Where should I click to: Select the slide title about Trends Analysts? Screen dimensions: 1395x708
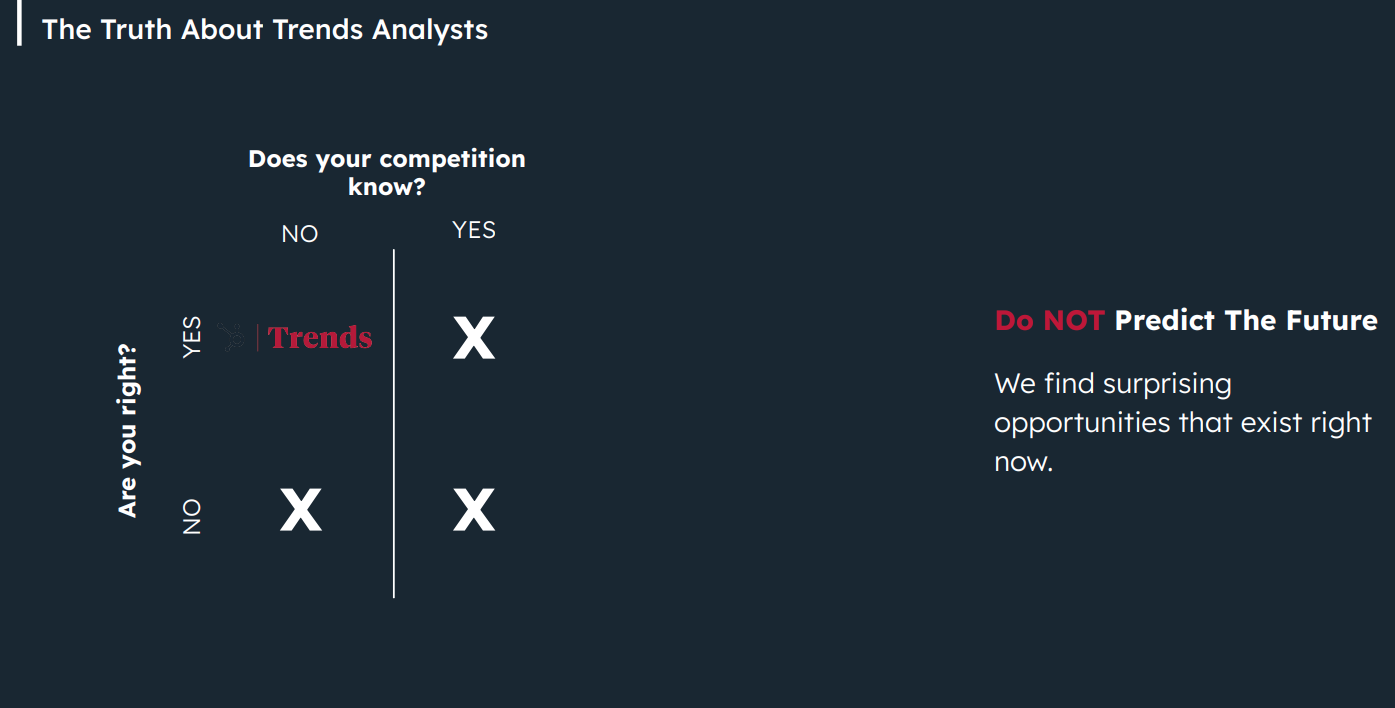click(265, 29)
